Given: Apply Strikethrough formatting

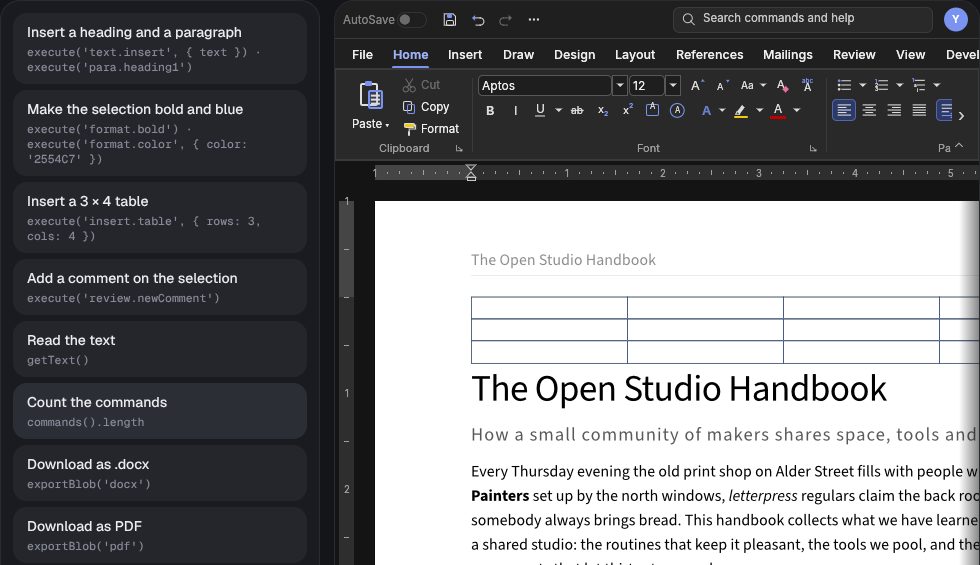Looking at the screenshot, I should 577,111.
